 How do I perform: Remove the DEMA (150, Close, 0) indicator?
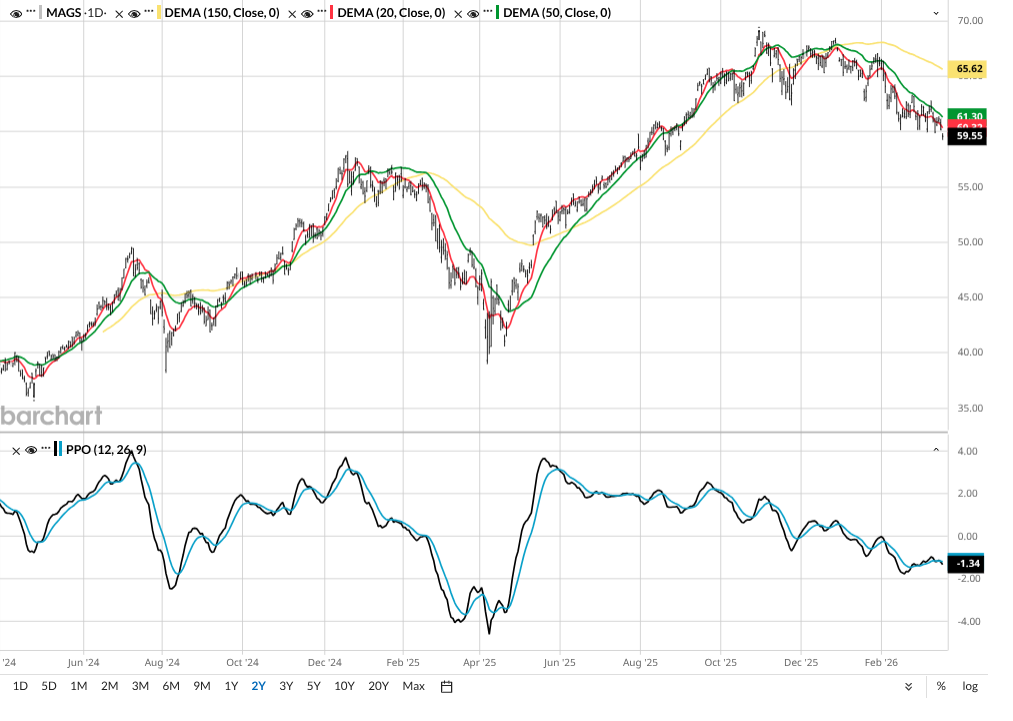119,13
